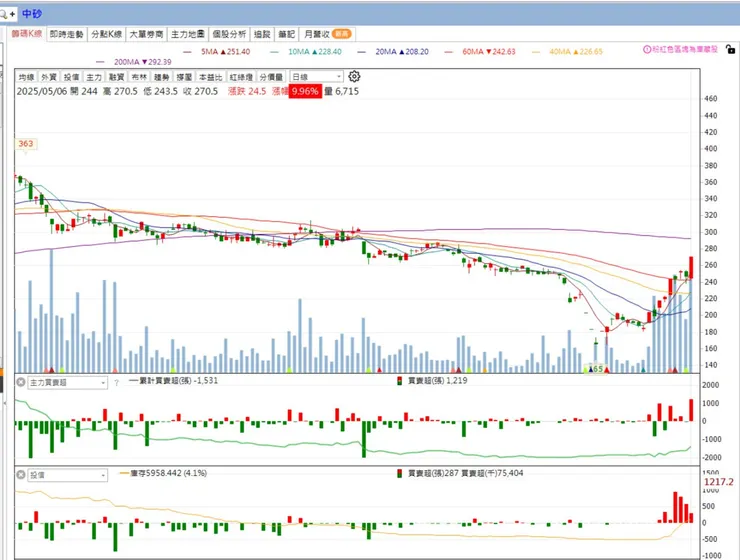Screen dimensions: 740x560
Task: Click the orange badge on 月營收 tab
Action: (x=341, y=34)
